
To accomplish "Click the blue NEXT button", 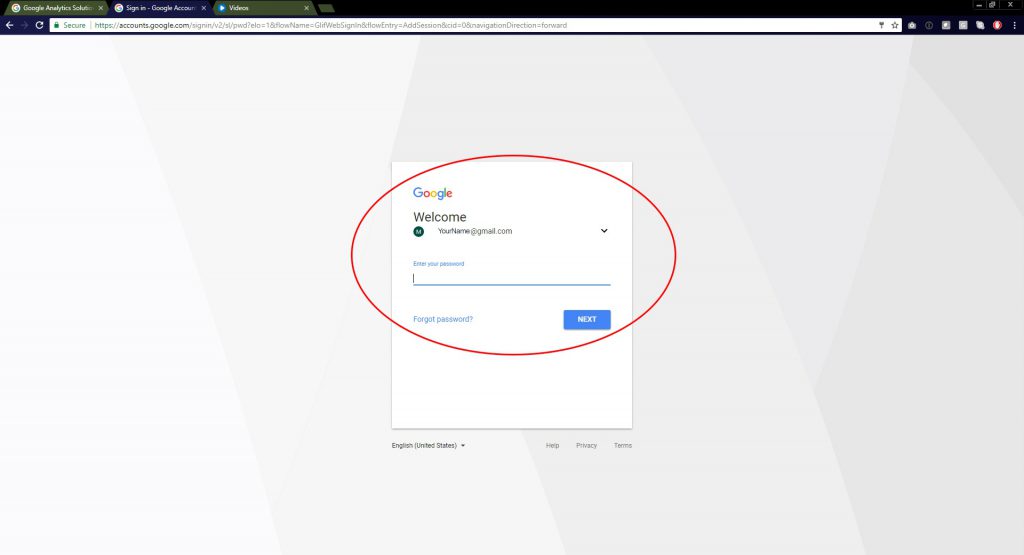I will pos(587,319).
